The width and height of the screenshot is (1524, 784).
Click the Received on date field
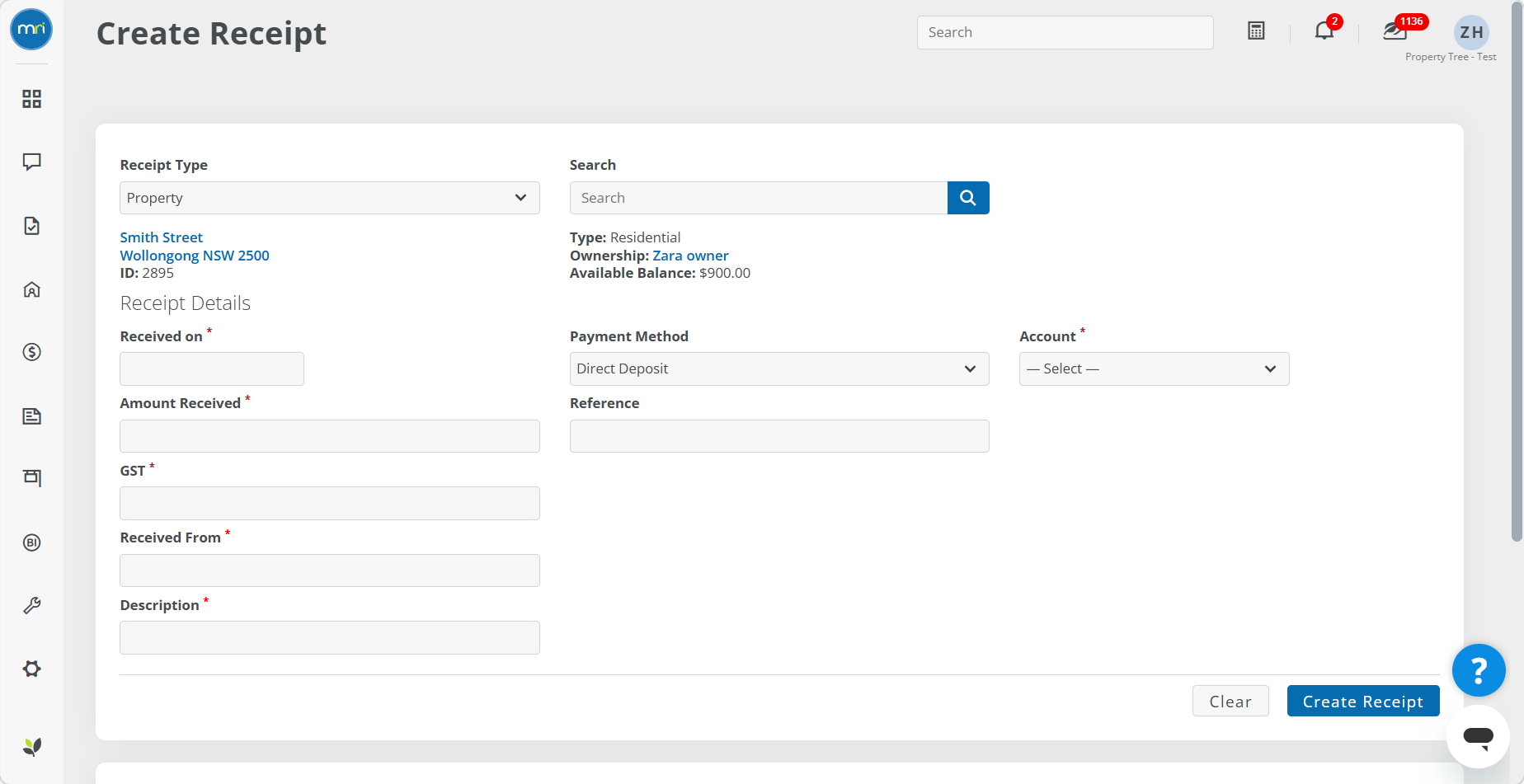tap(212, 369)
